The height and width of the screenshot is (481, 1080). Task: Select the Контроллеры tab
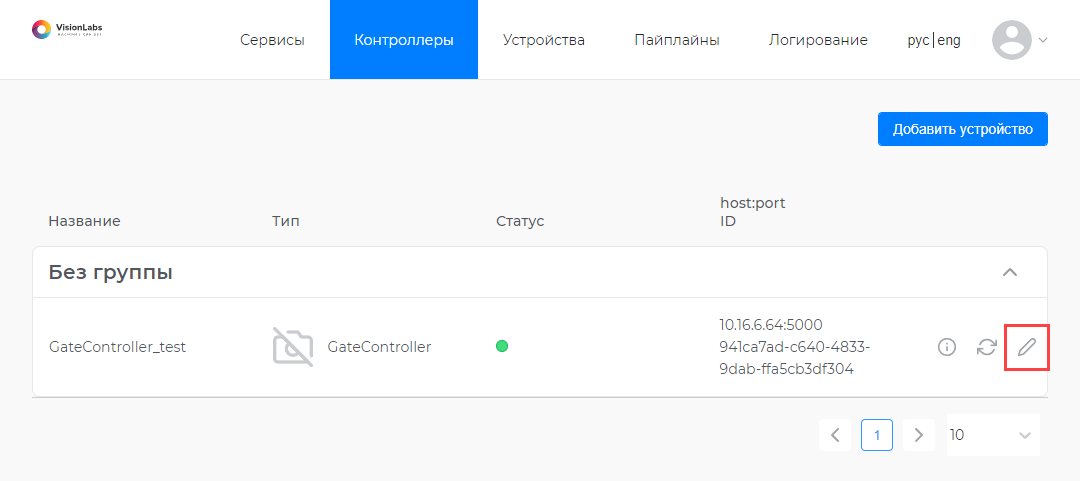coord(404,40)
